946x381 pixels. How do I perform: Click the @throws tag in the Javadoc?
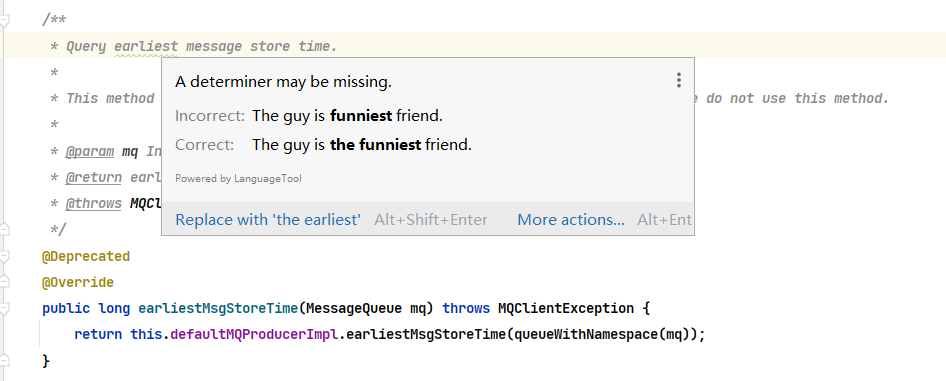tap(94, 203)
